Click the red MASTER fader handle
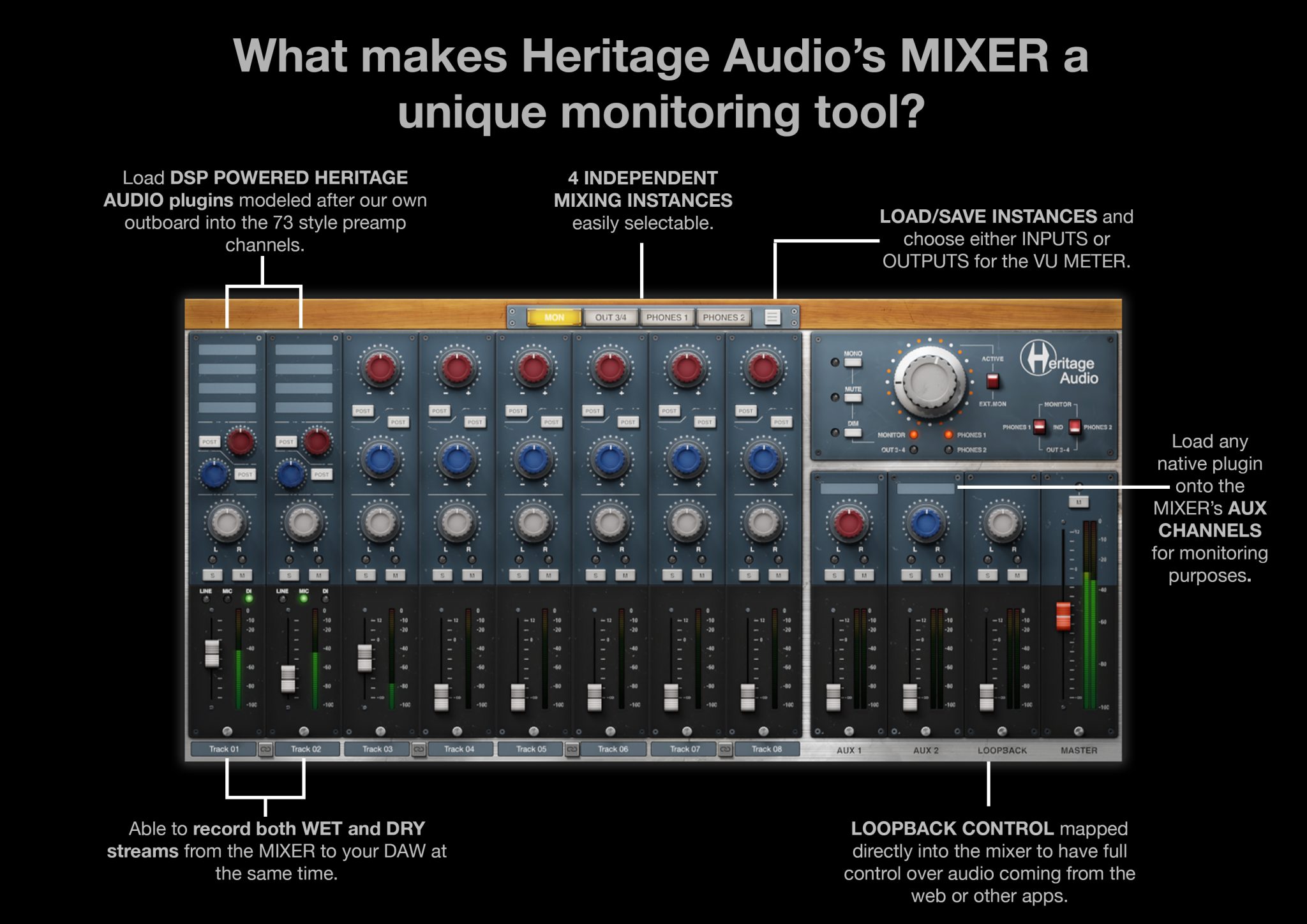Viewport: 1307px width, 924px height. click(1063, 616)
